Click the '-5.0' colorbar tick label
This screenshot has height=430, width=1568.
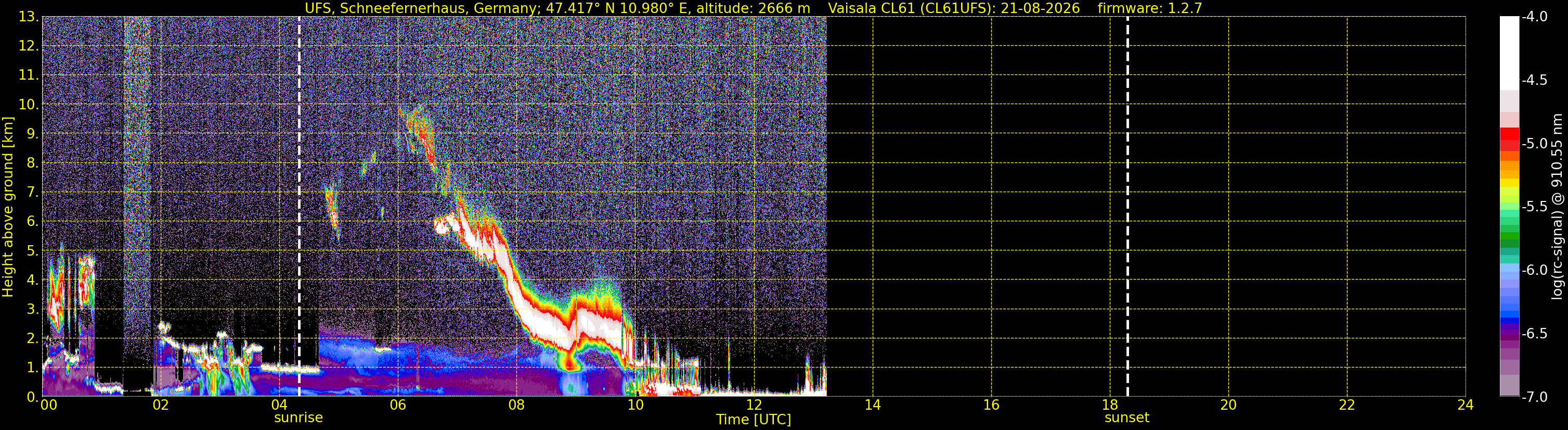click(x=1534, y=144)
